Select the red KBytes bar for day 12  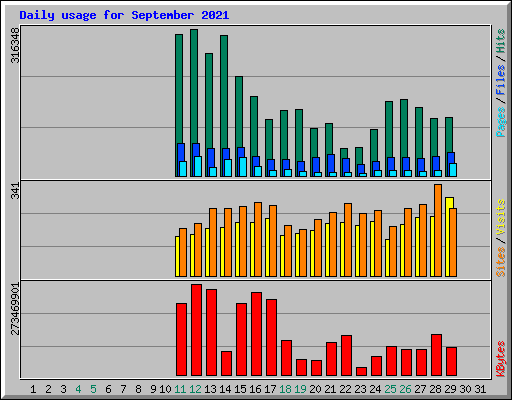pyautogui.click(x=196, y=330)
